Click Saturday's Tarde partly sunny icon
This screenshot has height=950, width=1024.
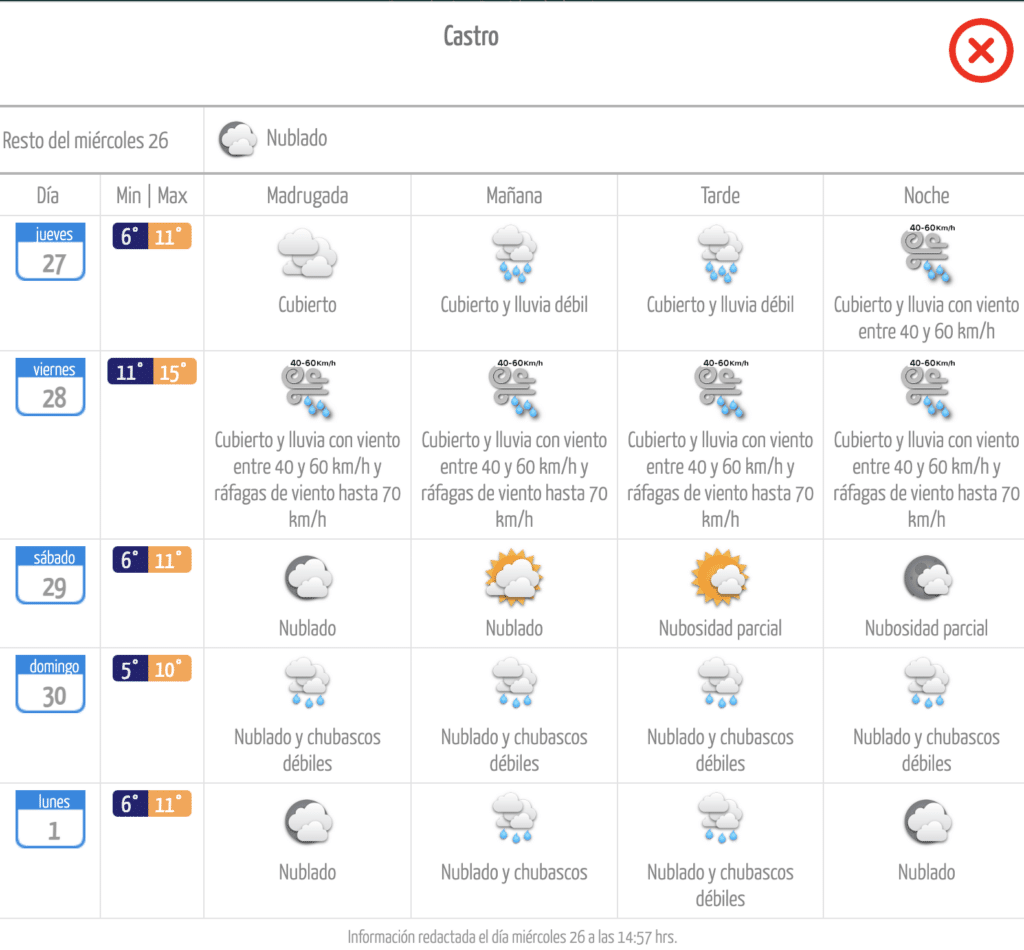(720, 578)
